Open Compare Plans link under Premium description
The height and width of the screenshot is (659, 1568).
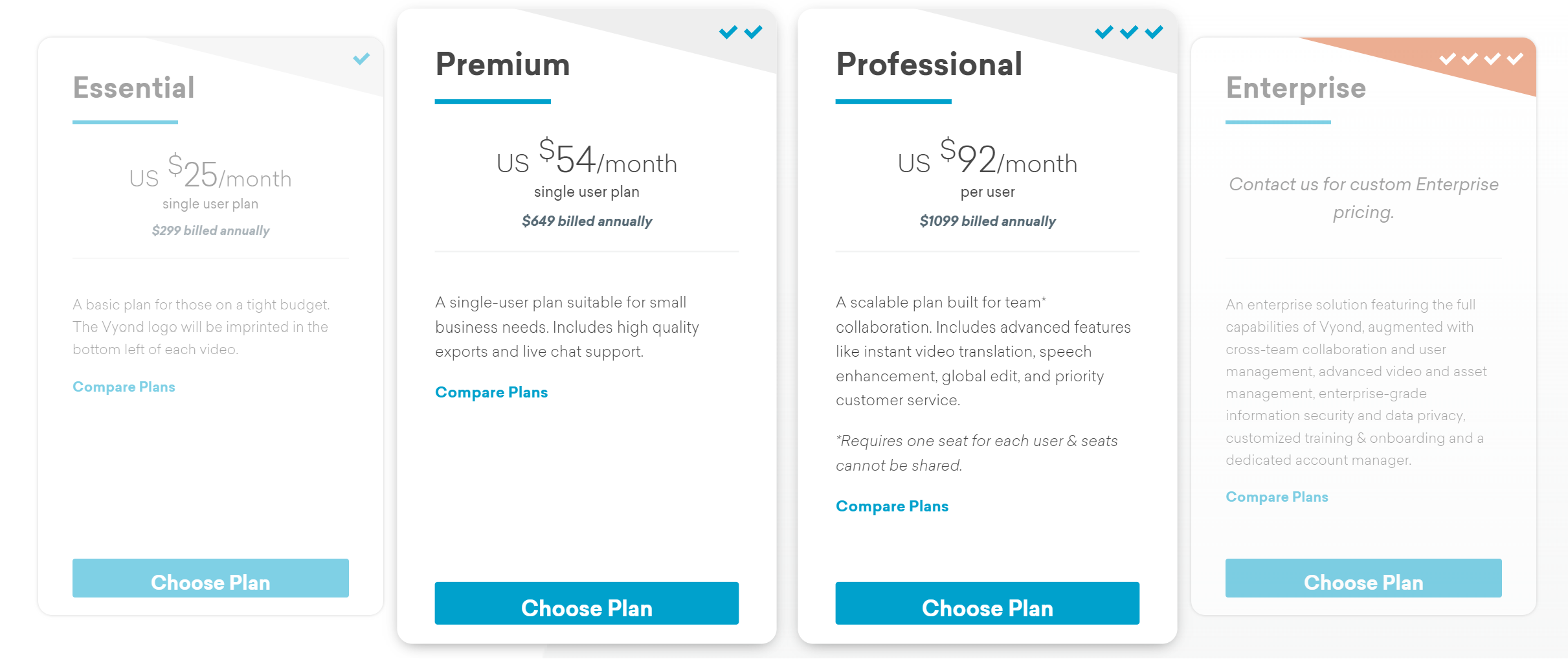pyautogui.click(x=491, y=392)
